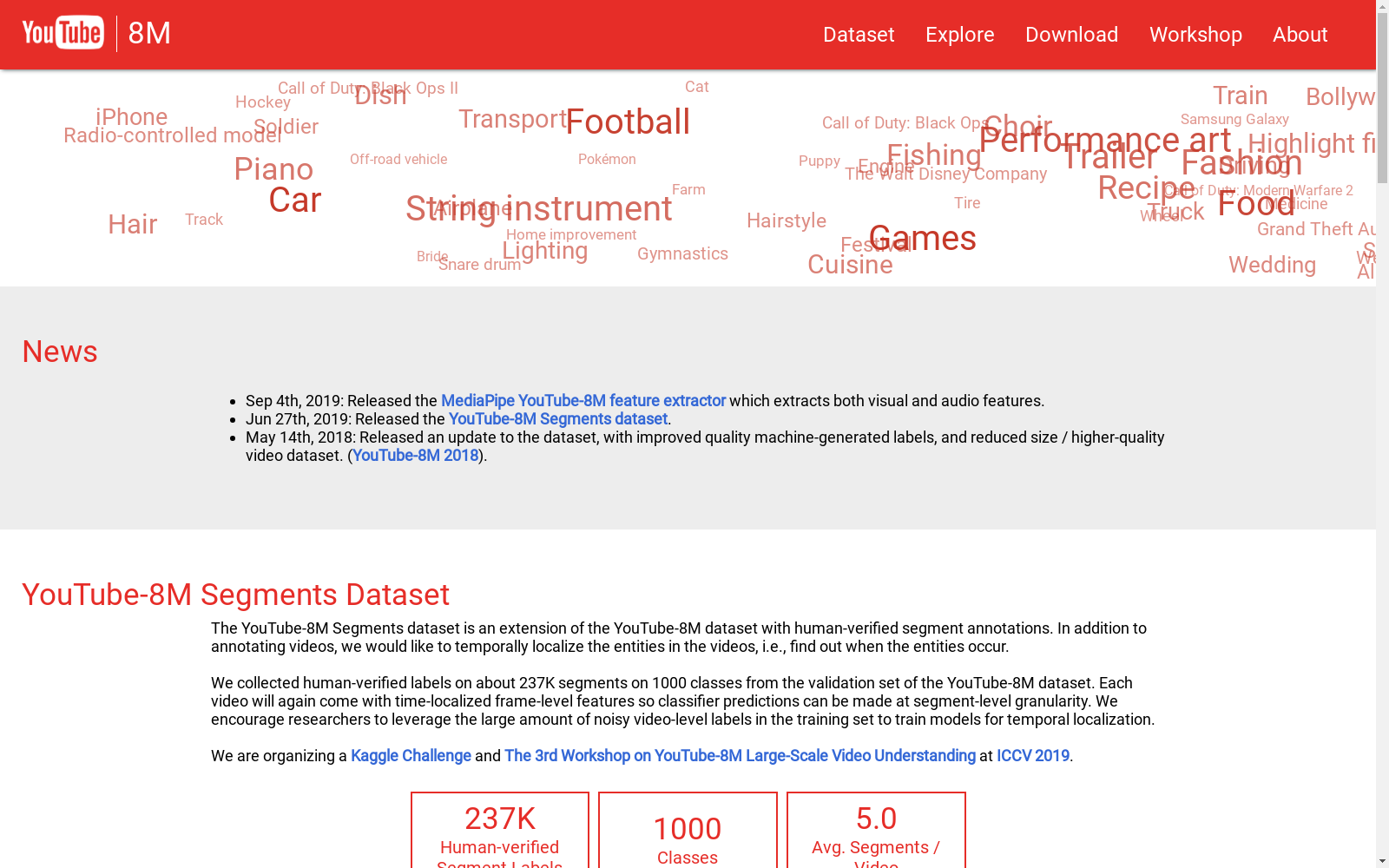Screen dimensions: 1389x868
Task: Select the Piano tag
Action: tap(273, 169)
